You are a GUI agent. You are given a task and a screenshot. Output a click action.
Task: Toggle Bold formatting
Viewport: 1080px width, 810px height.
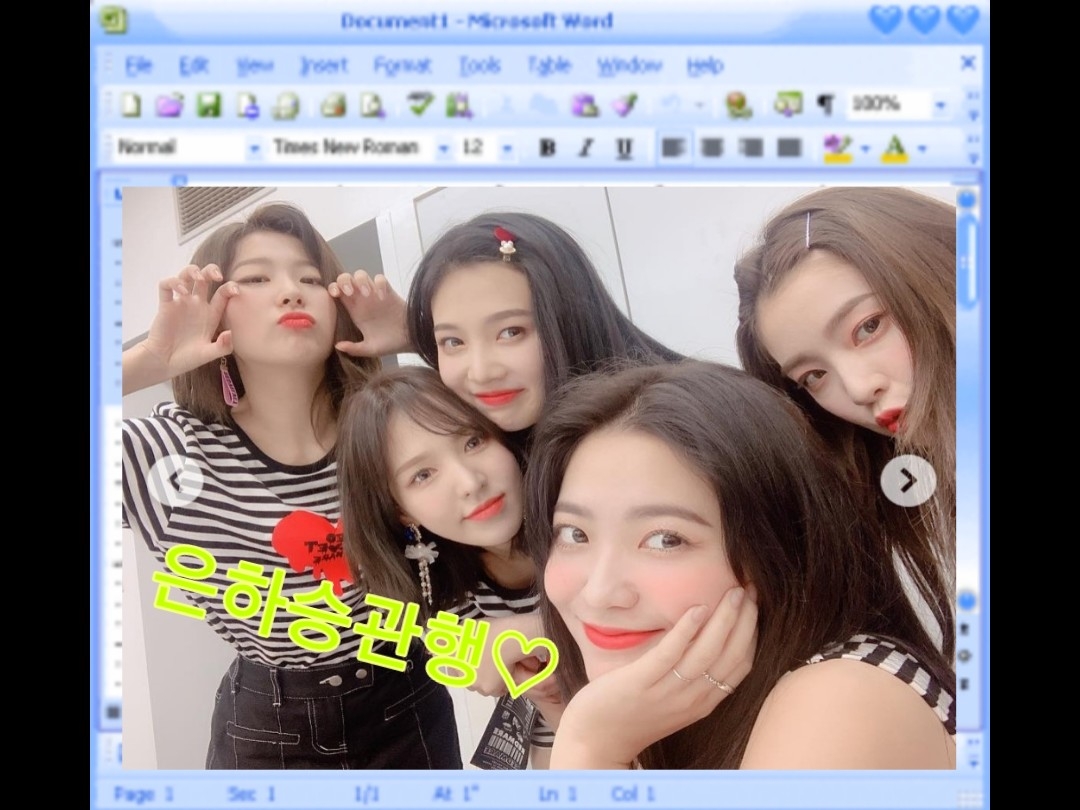[547, 148]
